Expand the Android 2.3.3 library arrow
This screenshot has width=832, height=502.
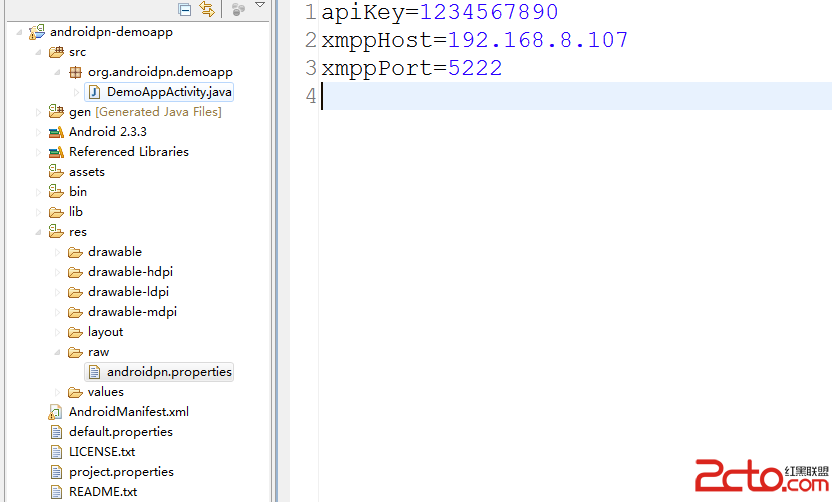click(x=38, y=132)
